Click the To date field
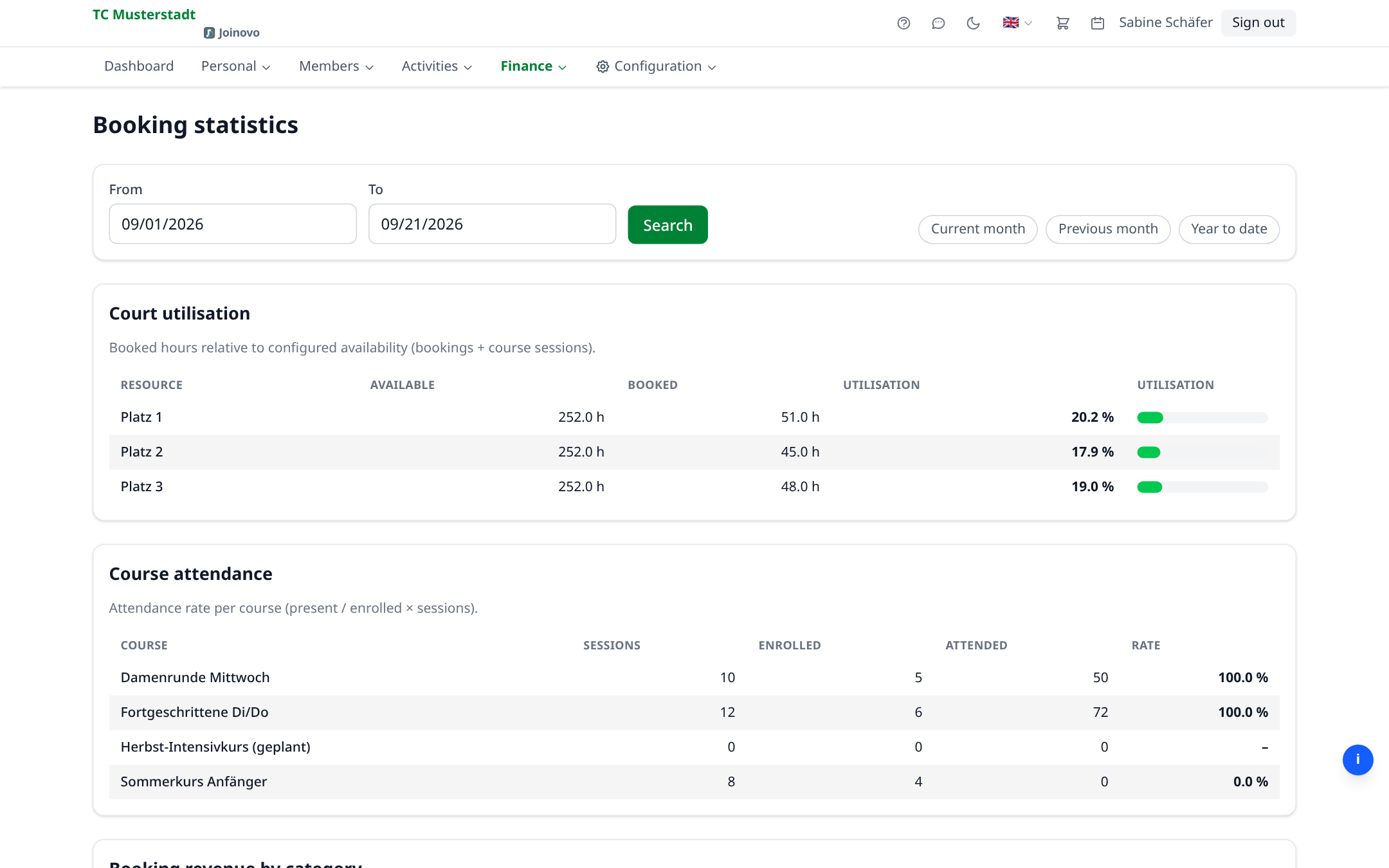This screenshot has height=868, width=1389. [492, 224]
